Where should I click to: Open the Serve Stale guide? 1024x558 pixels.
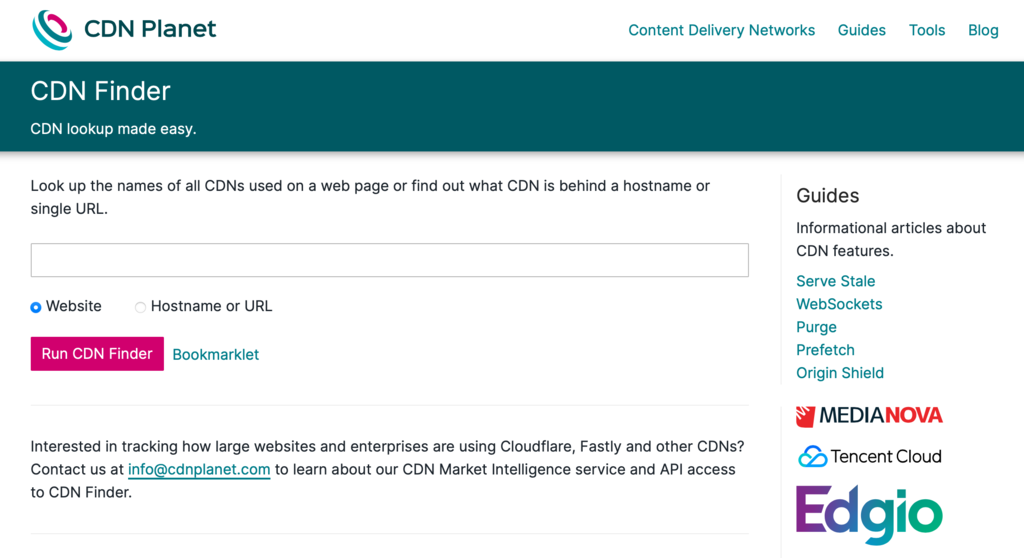[x=835, y=281]
